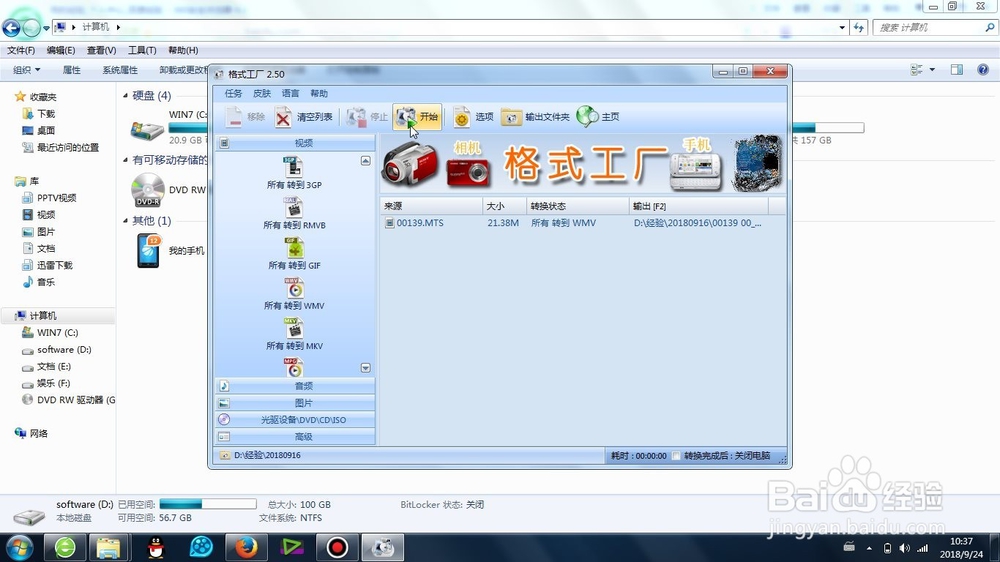Open the 工具(T) menu in Explorer
This screenshot has width=1000, height=562.
pyautogui.click(x=142, y=50)
